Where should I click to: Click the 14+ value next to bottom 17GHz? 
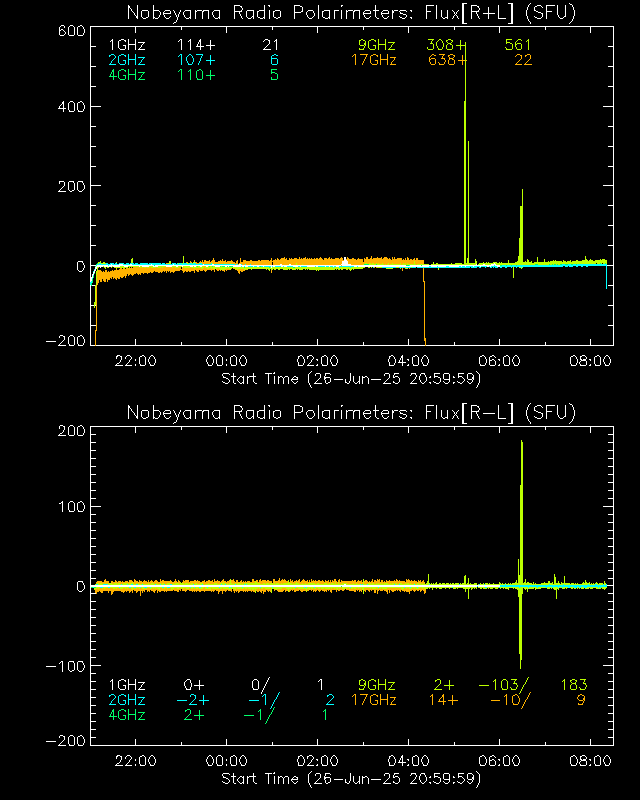pyautogui.click(x=444, y=699)
